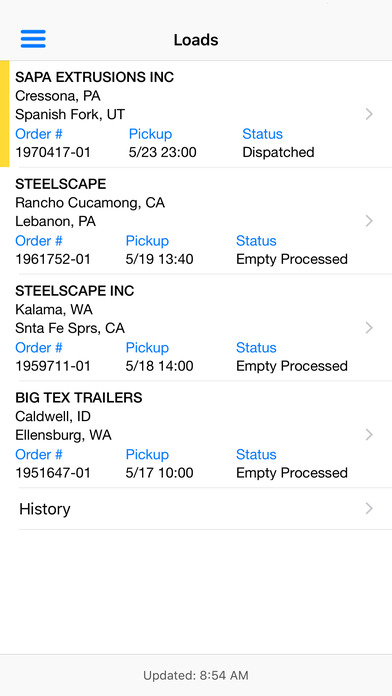Open the History row chevron
This screenshot has height=696, width=392.
click(x=369, y=509)
